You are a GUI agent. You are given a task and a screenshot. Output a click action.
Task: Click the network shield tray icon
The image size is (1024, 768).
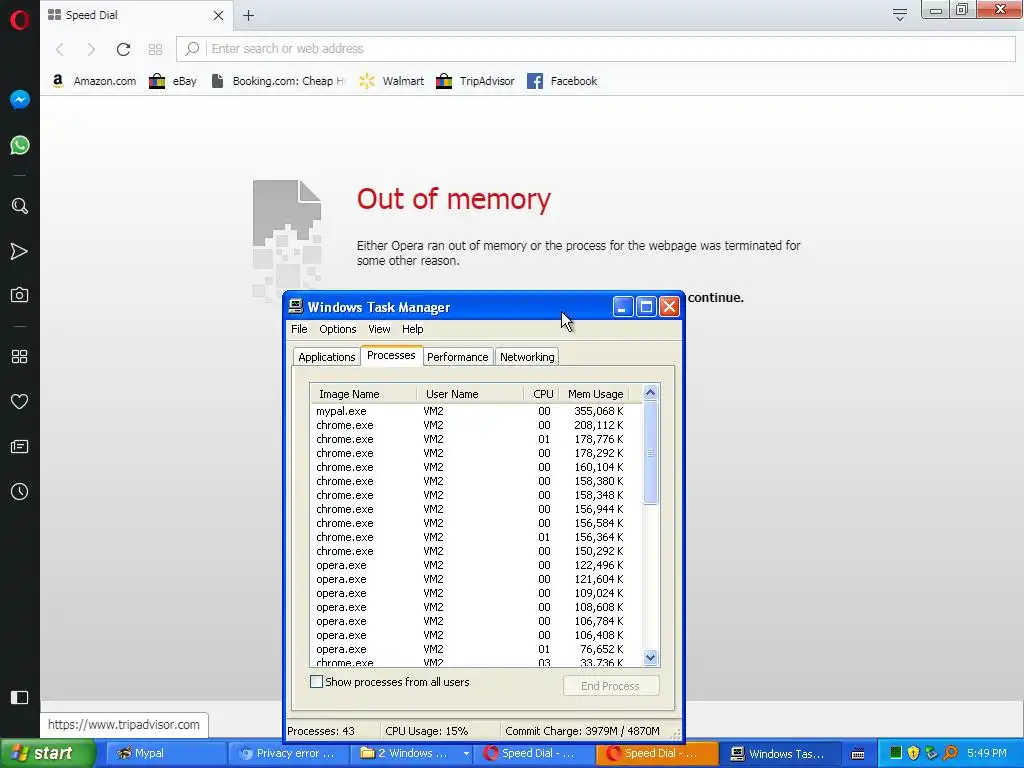click(x=932, y=753)
